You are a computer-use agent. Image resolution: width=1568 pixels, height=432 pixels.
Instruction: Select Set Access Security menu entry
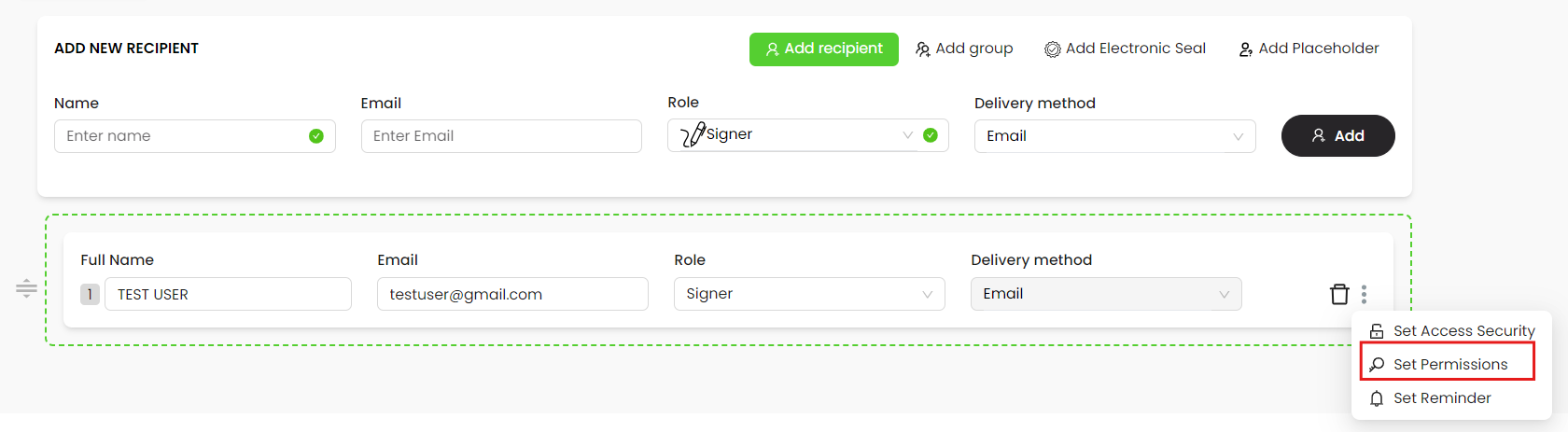(1463, 331)
